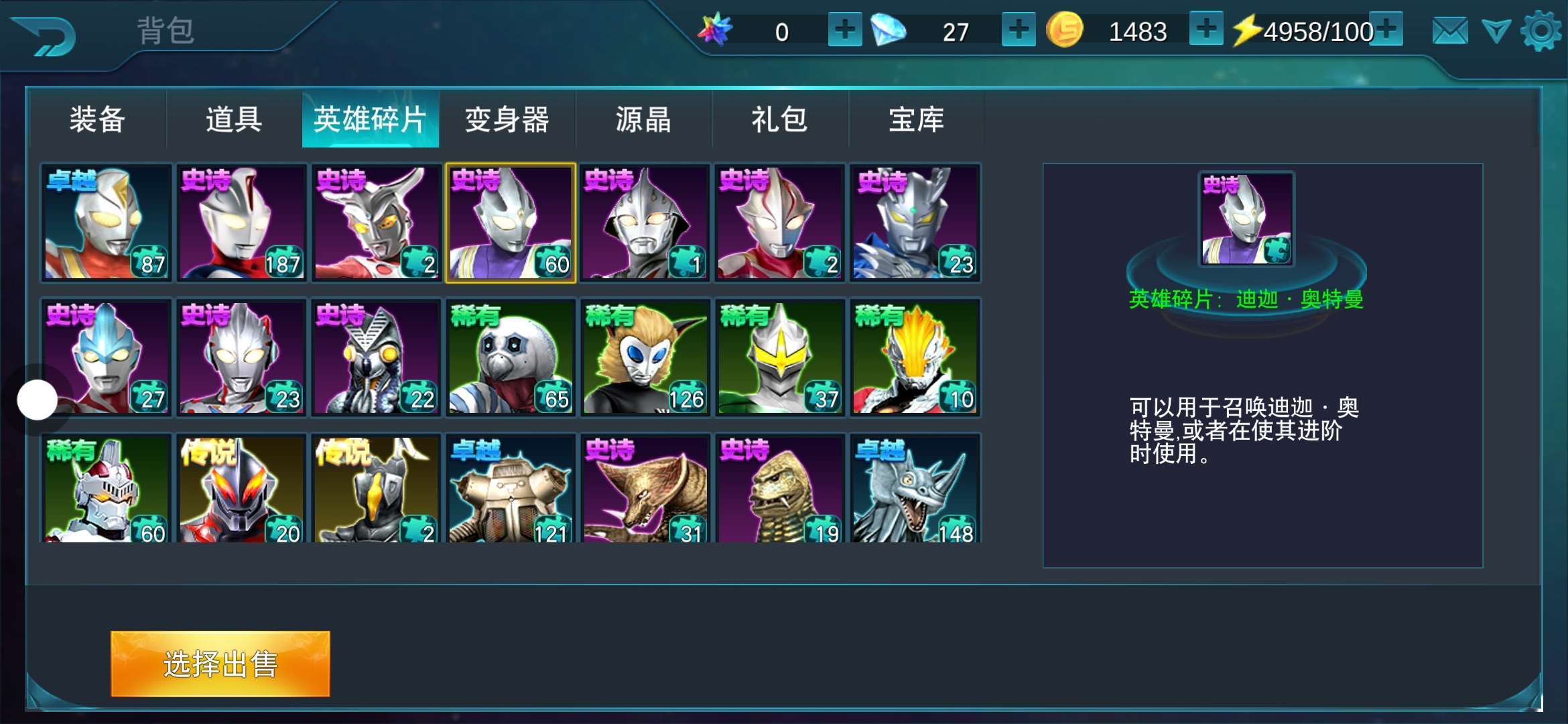Screen dimensions: 1568x724
Task: Switch to the 道具 tab
Action: pyautogui.click(x=234, y=119)
